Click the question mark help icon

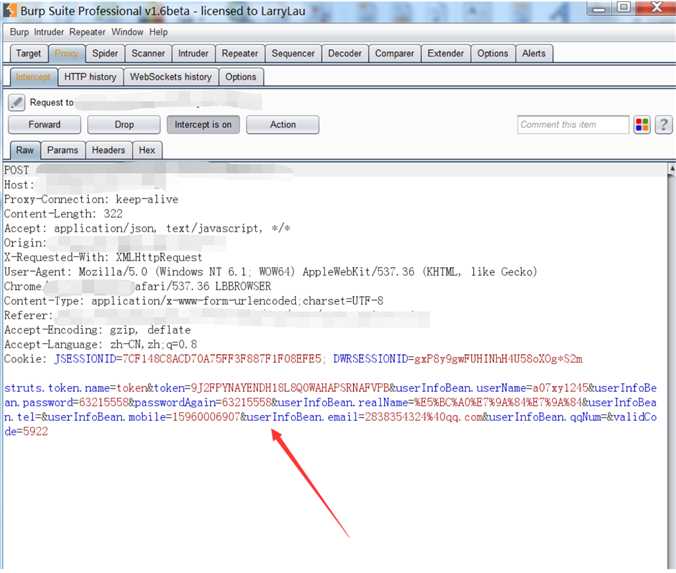coord(663,125)
